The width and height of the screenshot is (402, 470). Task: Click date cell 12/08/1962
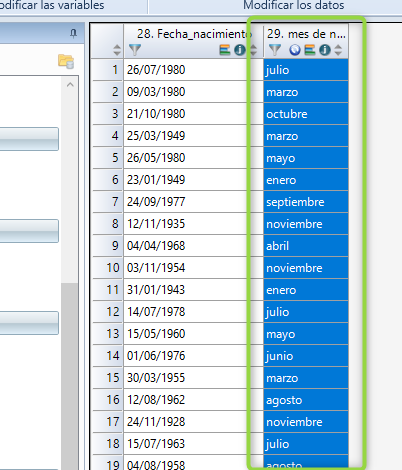pyautogui.click(x=193, y=400)
